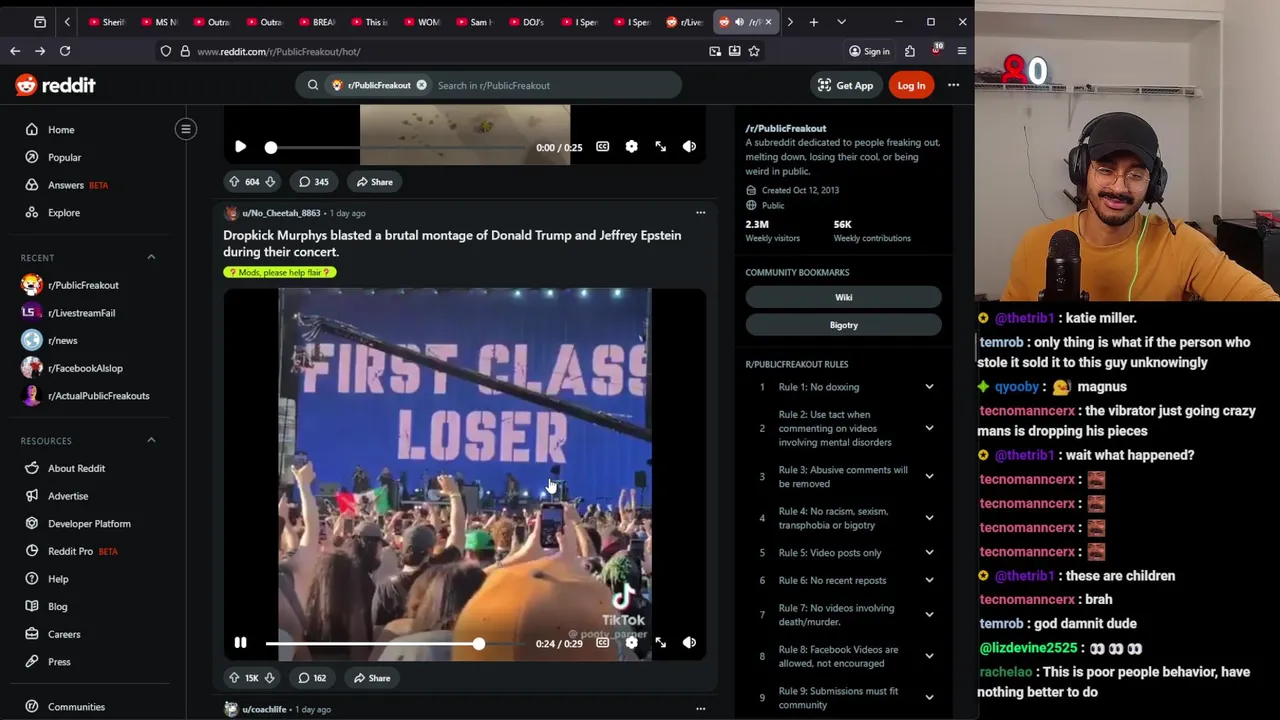
Task: Click the browser address bar URL
Action: click(x=279, y=51)
